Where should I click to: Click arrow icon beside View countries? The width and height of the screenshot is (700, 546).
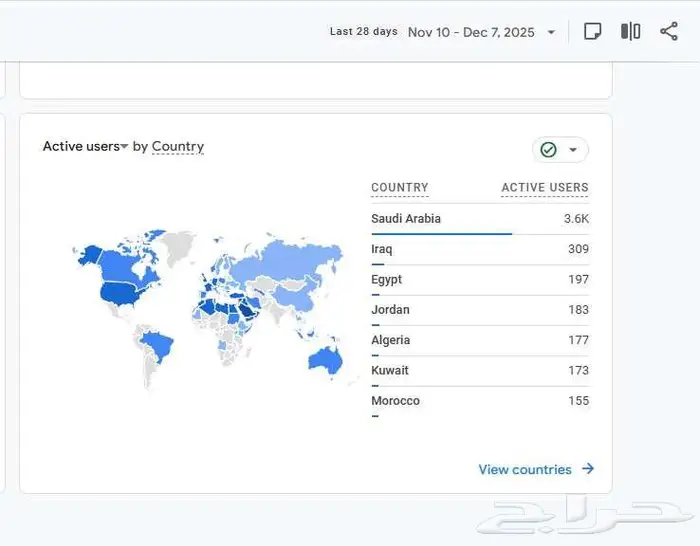tap(588, 469)
